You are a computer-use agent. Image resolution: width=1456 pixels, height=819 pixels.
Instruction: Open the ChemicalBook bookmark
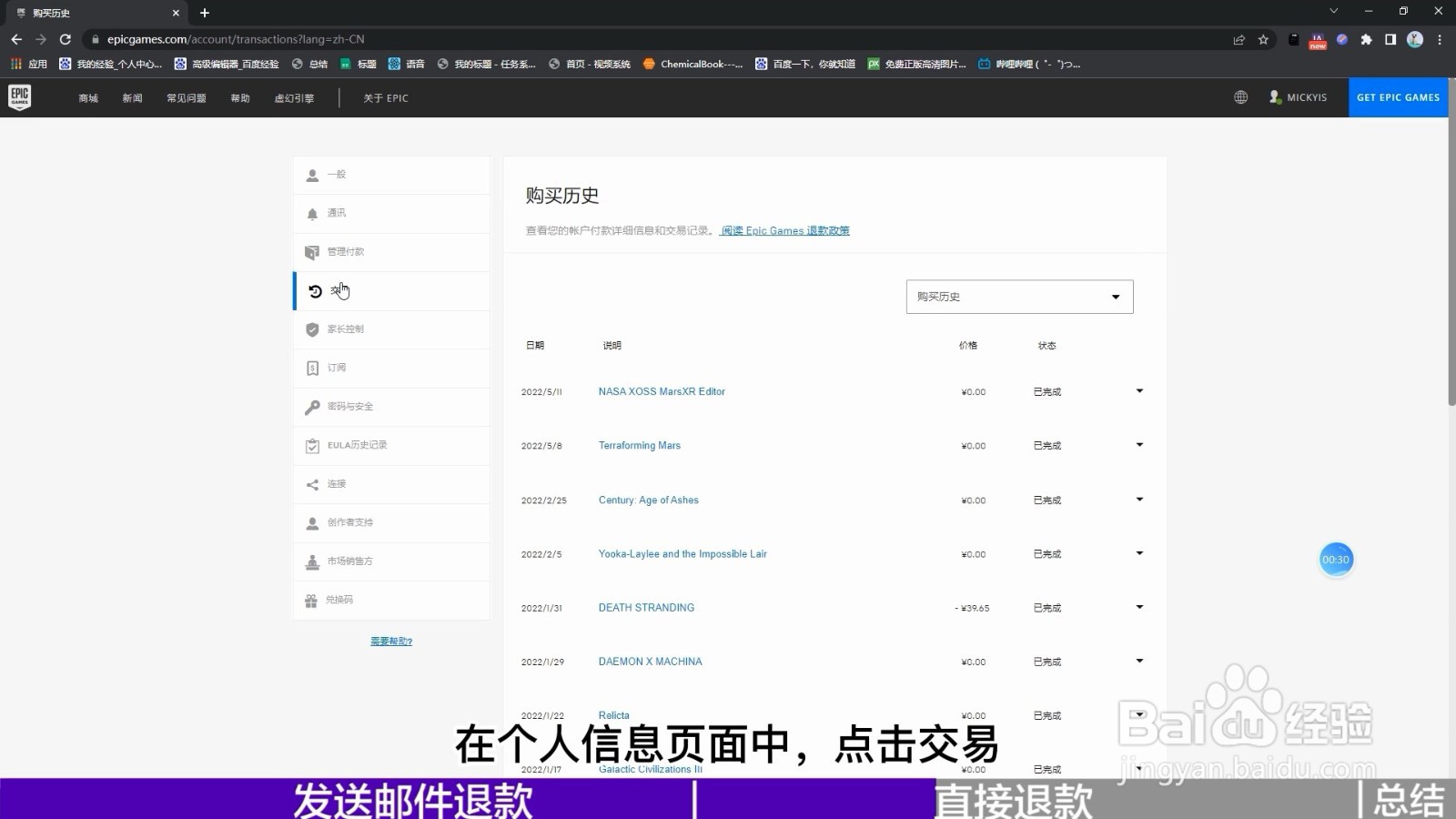coord(693,64)
